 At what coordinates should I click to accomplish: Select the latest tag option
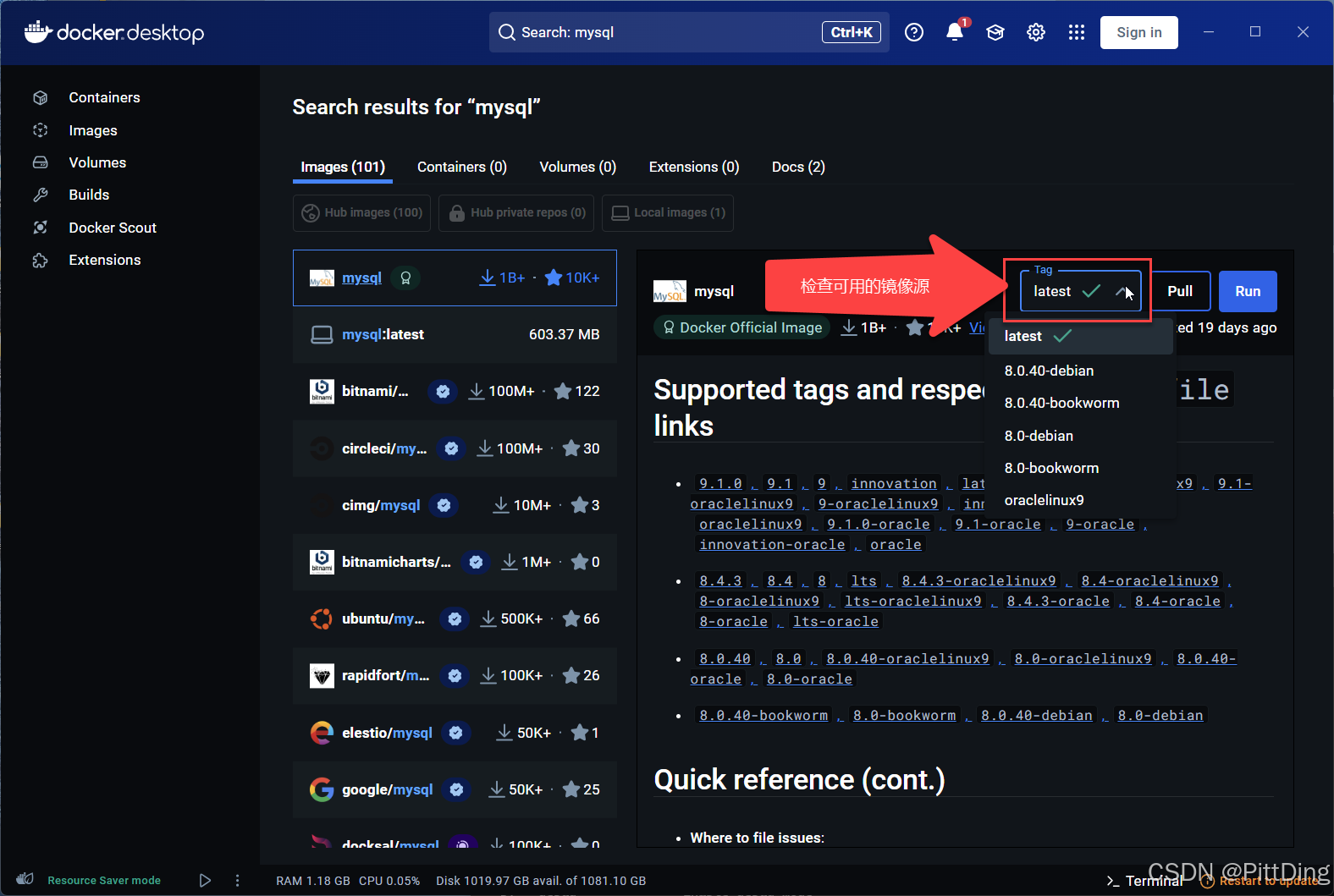pyautogui.click(x=1081, y=336)
